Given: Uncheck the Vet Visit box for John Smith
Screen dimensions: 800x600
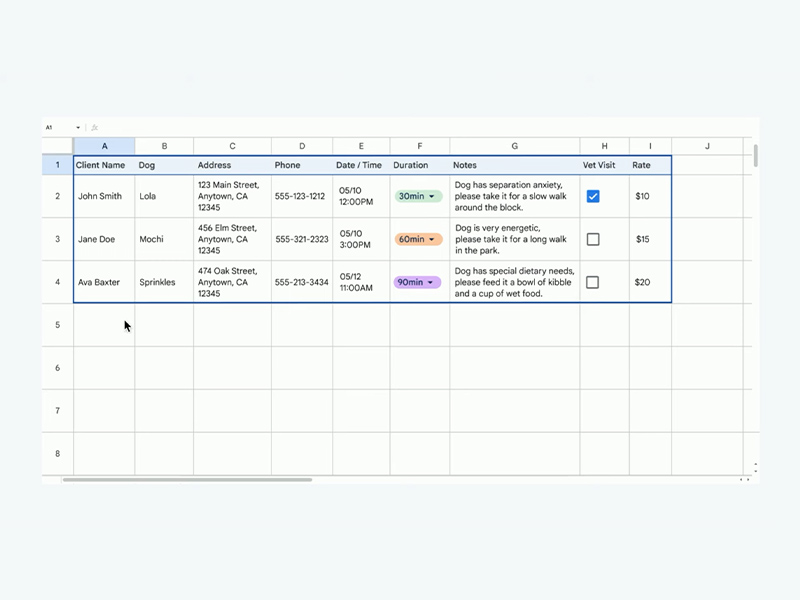Looking at the screenshot, I should (x=593, y=196).
